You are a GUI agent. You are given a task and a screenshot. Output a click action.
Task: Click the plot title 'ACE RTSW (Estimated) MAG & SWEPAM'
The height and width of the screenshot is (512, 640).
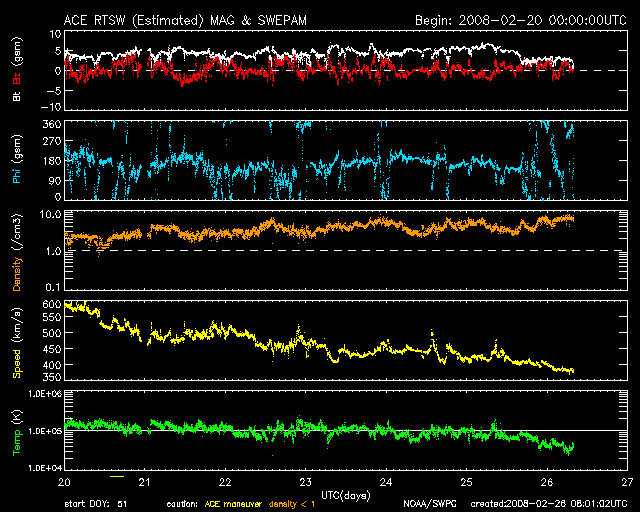(x=185, y=20)
